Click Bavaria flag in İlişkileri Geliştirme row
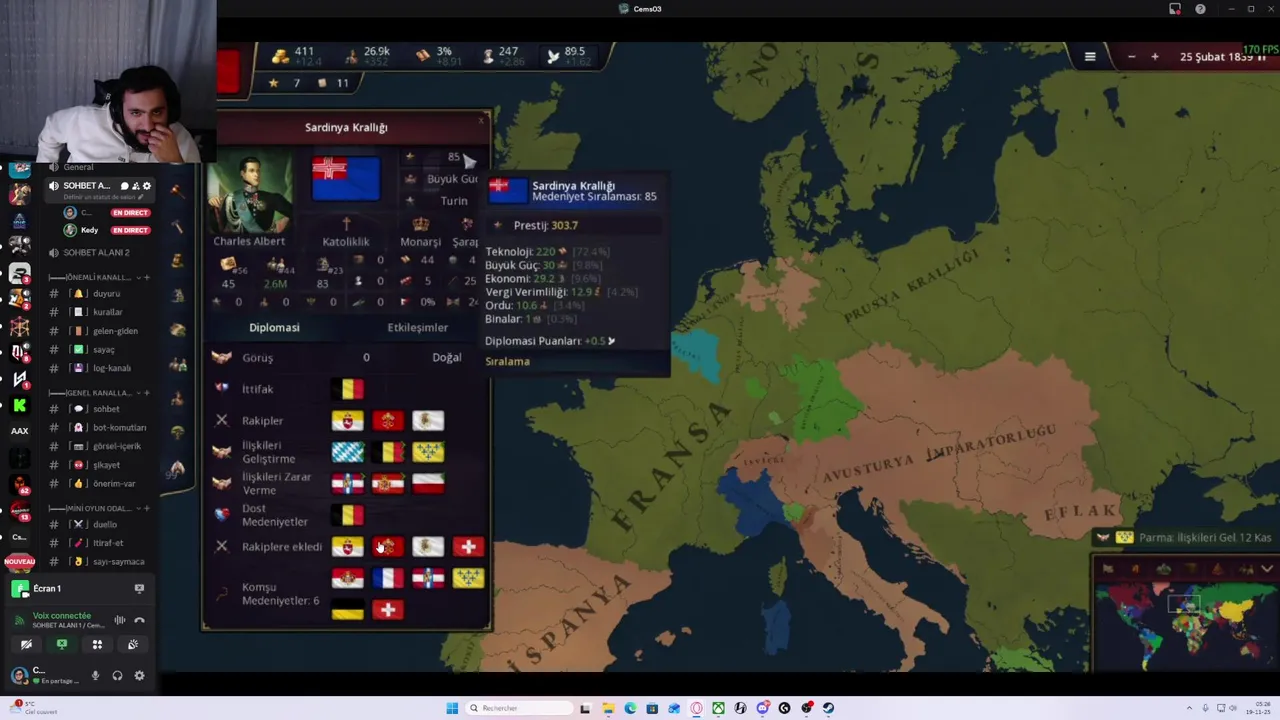1280x720 pixels. [x=348, y=452]
